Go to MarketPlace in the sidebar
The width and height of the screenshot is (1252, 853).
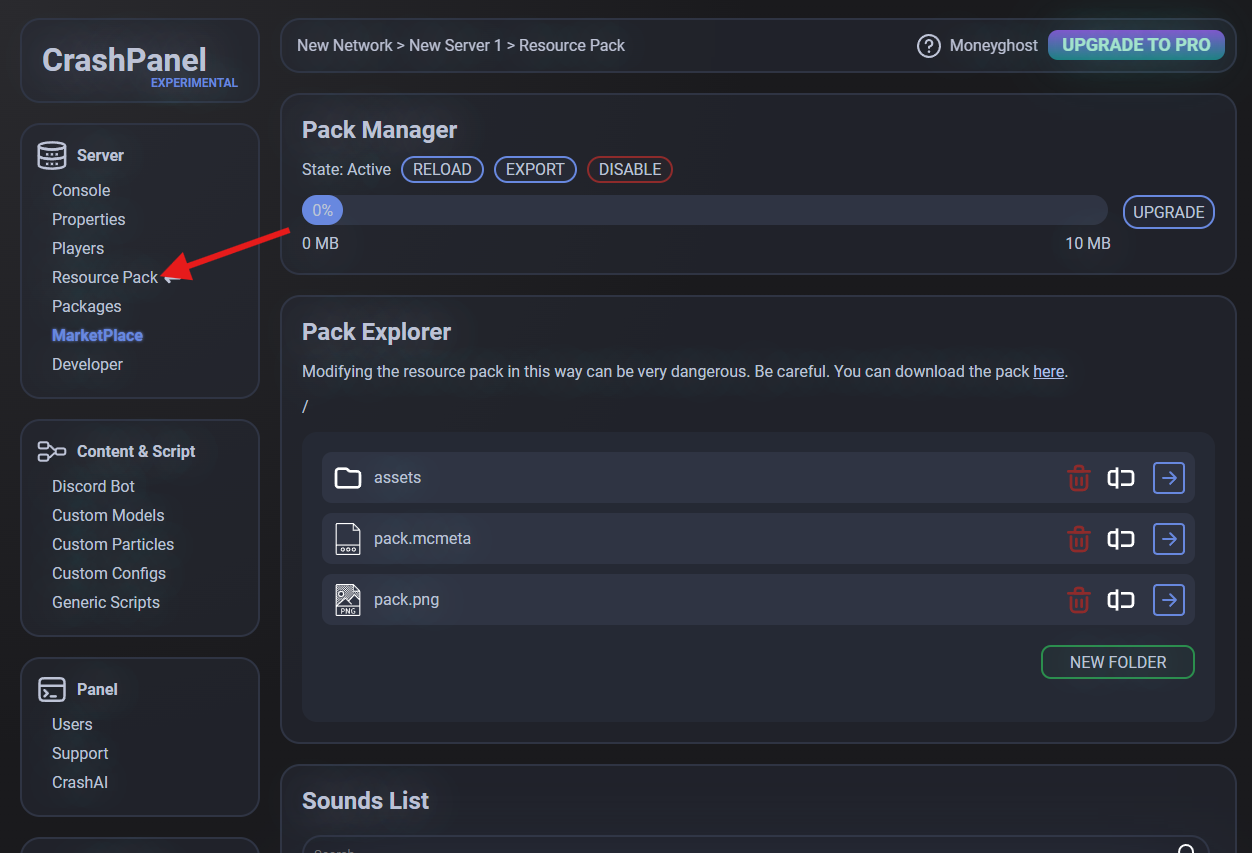coord(97,335)
